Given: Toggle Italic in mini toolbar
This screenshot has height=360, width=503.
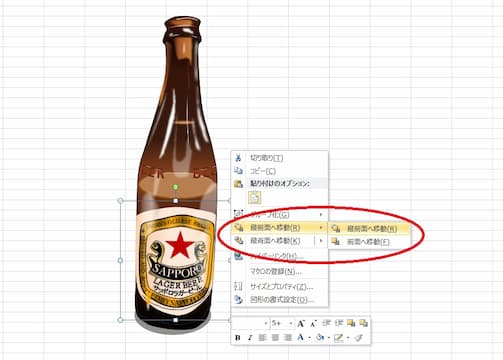Looking at the screenshot, I should click(x=250, y=338).
